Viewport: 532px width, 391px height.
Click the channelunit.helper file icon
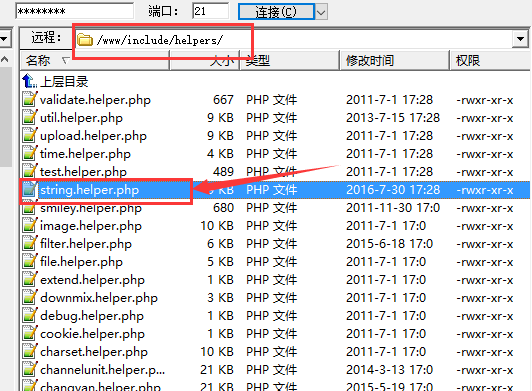pos(30,369)
